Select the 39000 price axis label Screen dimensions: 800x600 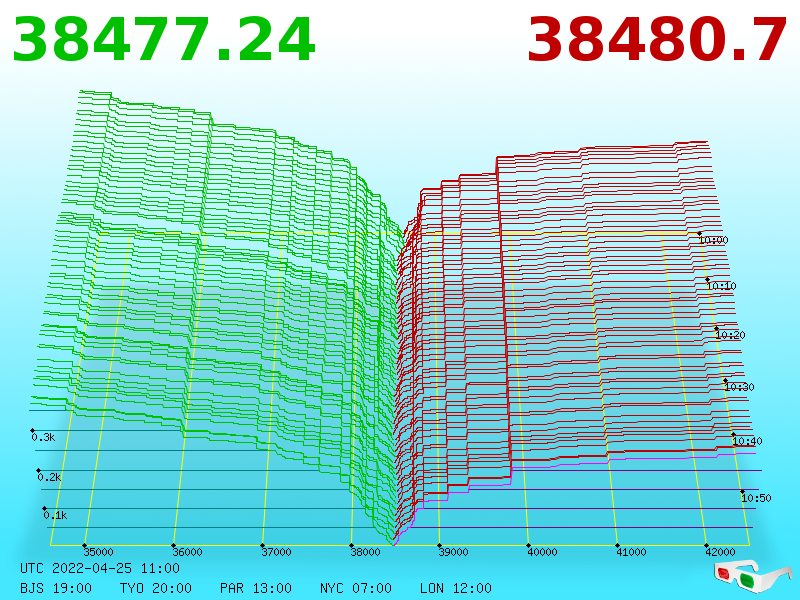click(x=454, y=552)
